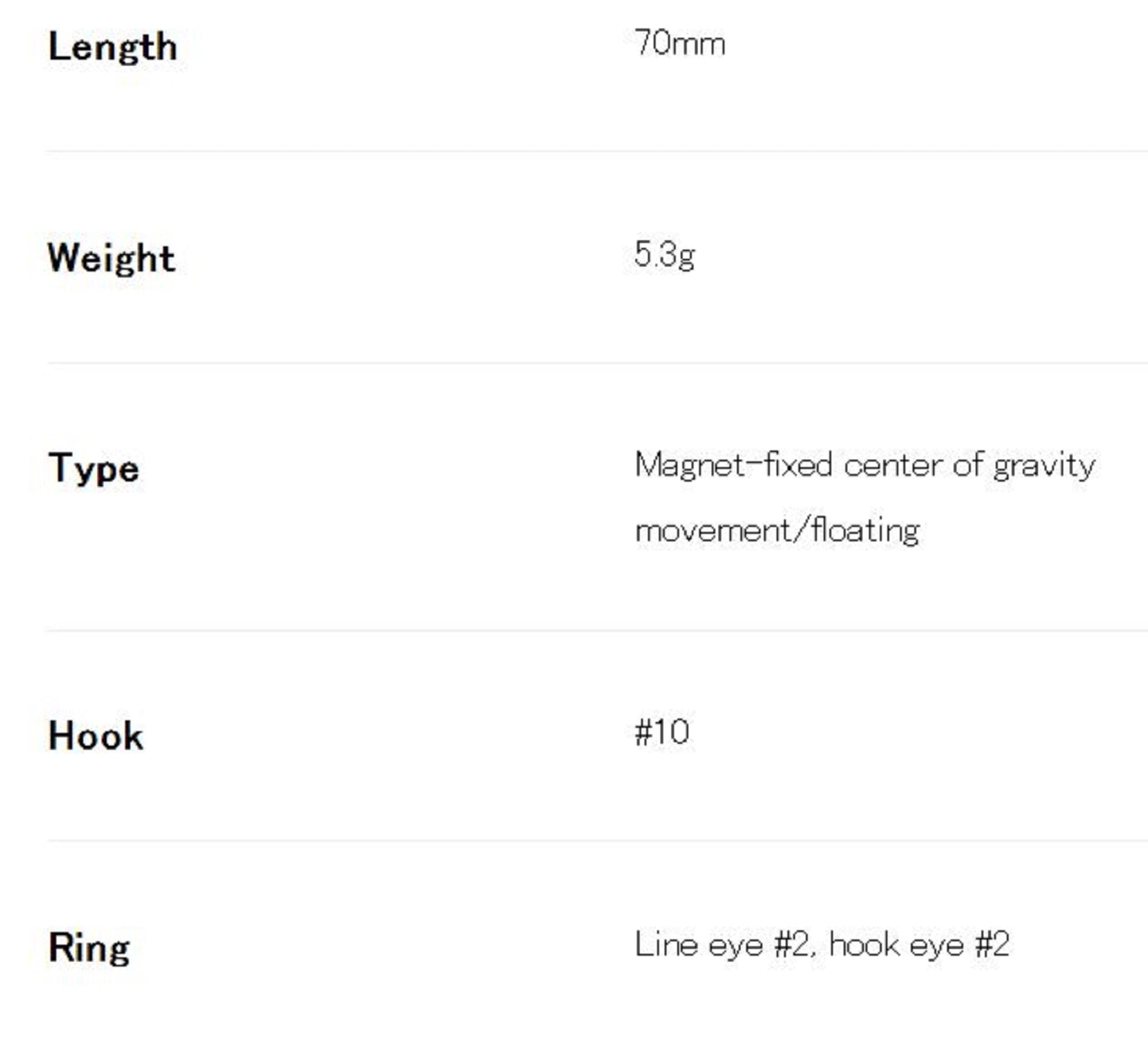Image resolution: width=1148 pixels, height=1048 pixels.
Task: Click the Type row label
Action: [94, 469]
